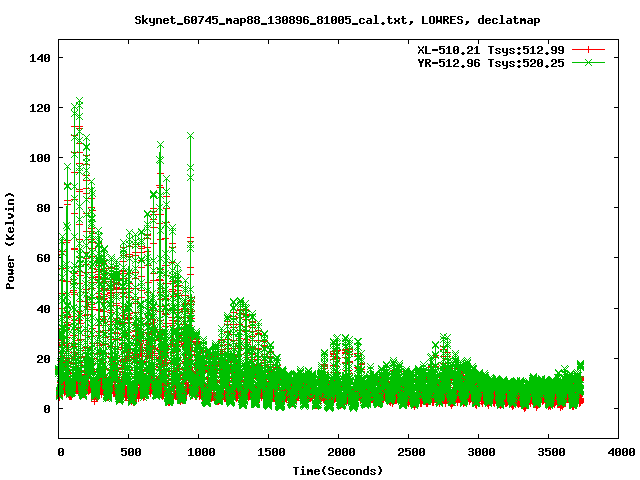
Task: Click the 2000 tick label on x-axis
Action: point(341,452)
